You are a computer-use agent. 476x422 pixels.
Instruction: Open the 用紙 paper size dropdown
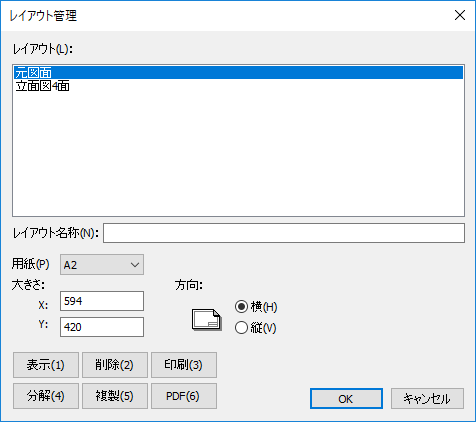point(102,265)
